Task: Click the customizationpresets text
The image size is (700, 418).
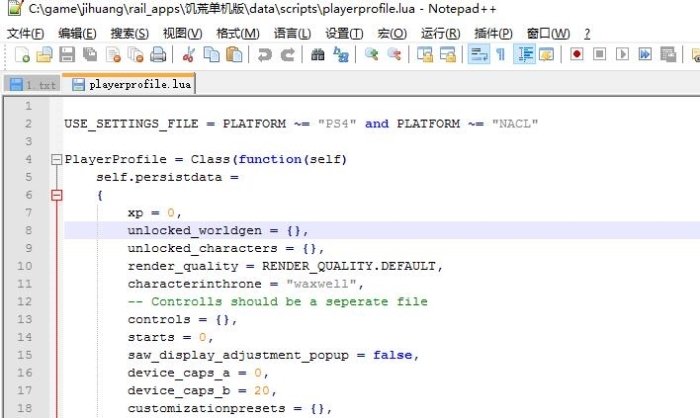Action: pyautogui.click(x=206, y=408)
